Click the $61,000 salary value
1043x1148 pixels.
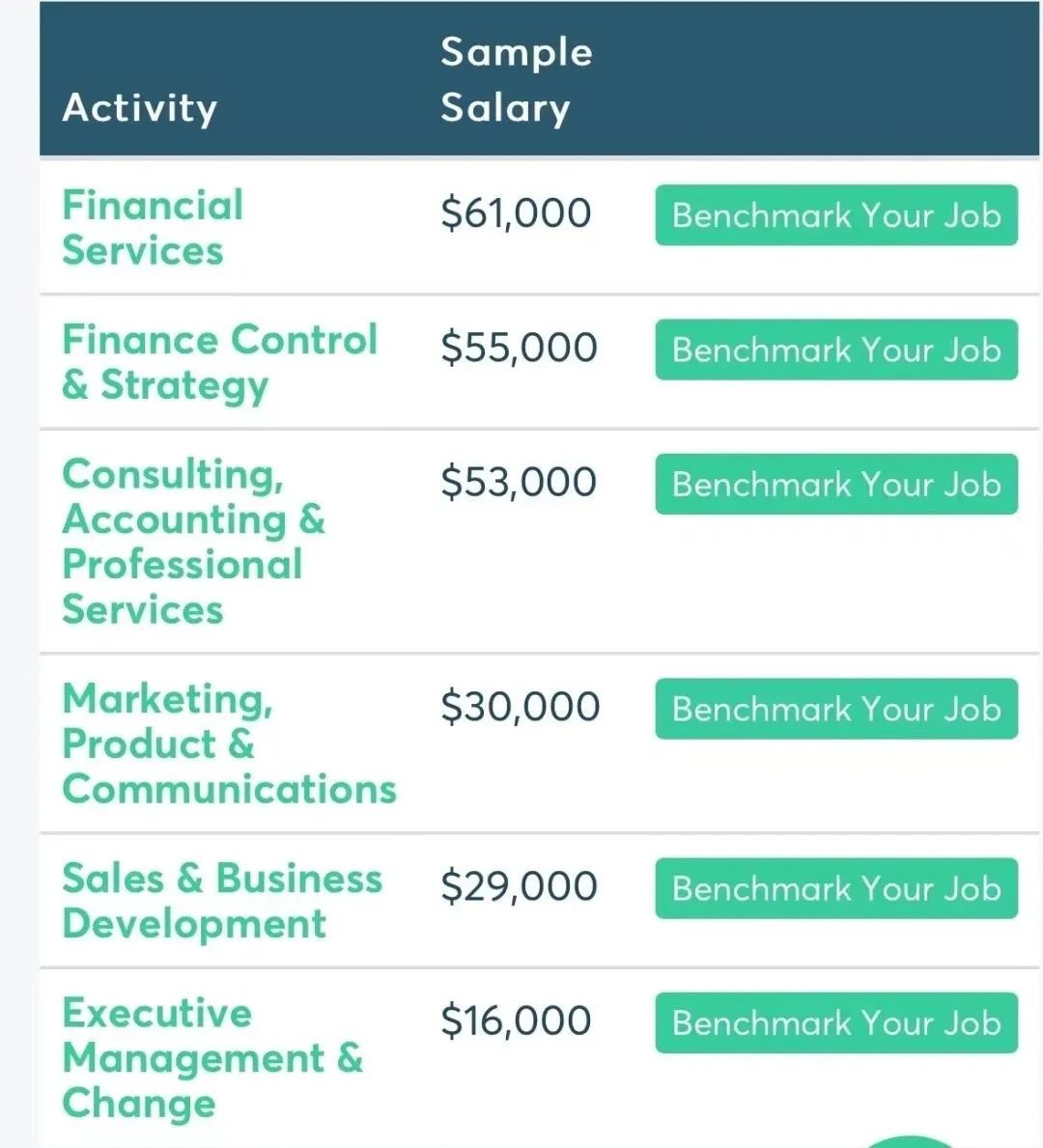(516, 213)
